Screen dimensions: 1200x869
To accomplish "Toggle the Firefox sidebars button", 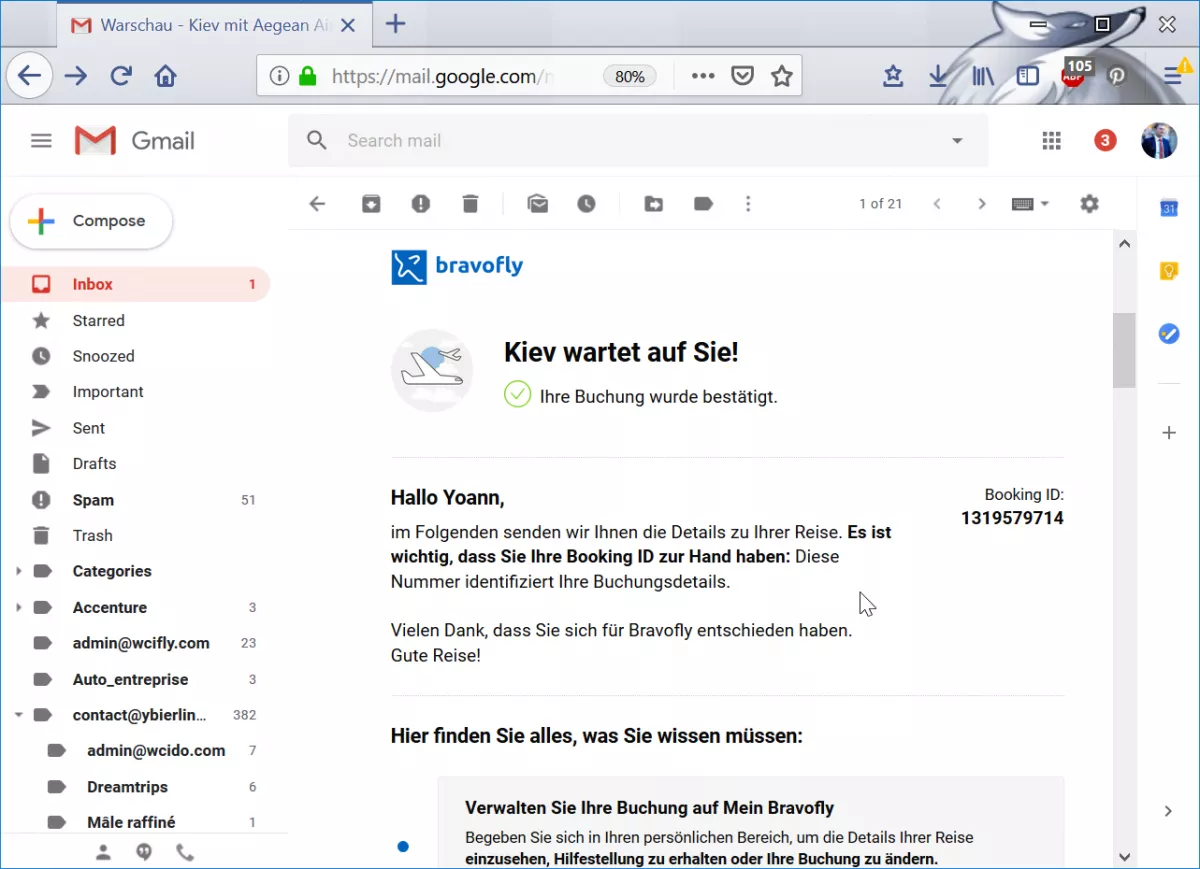I will point(1028,76).
